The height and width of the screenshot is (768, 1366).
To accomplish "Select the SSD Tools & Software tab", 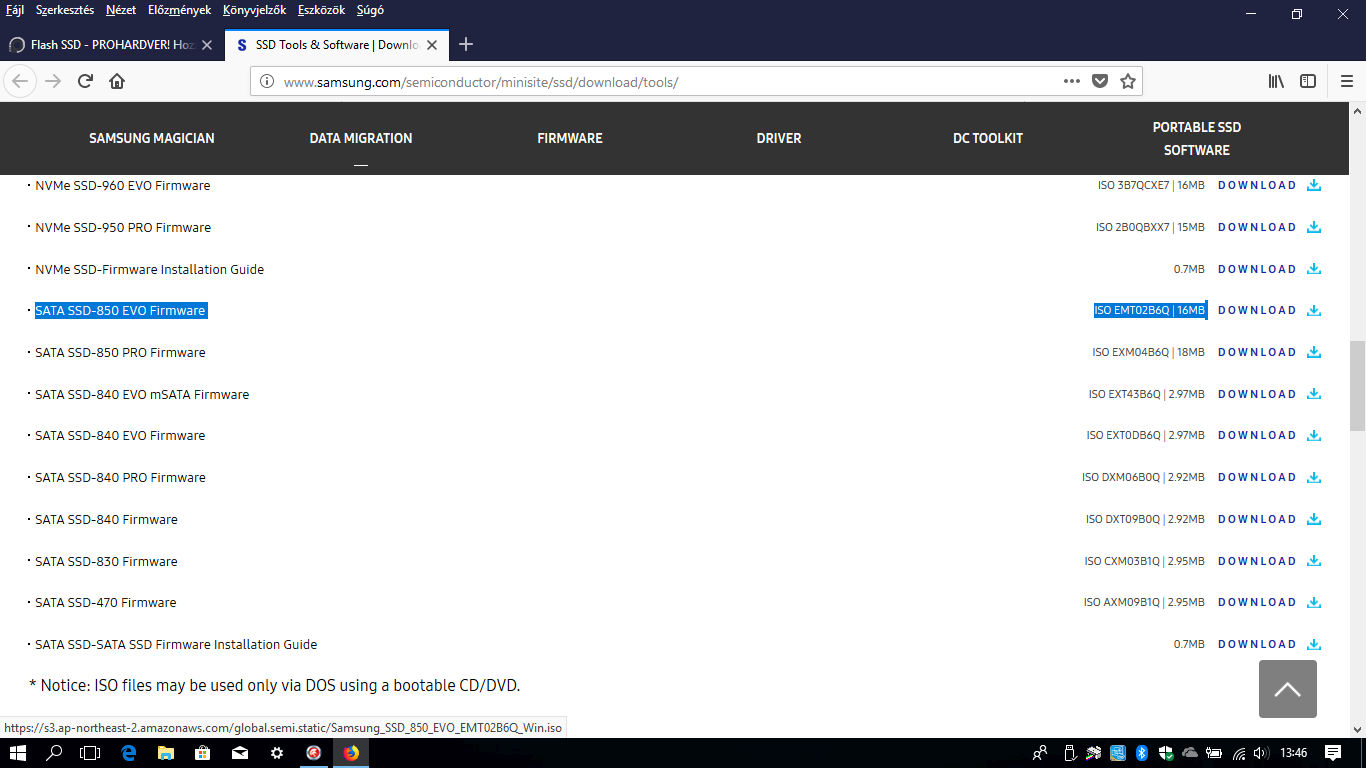I will pos(337,45).
